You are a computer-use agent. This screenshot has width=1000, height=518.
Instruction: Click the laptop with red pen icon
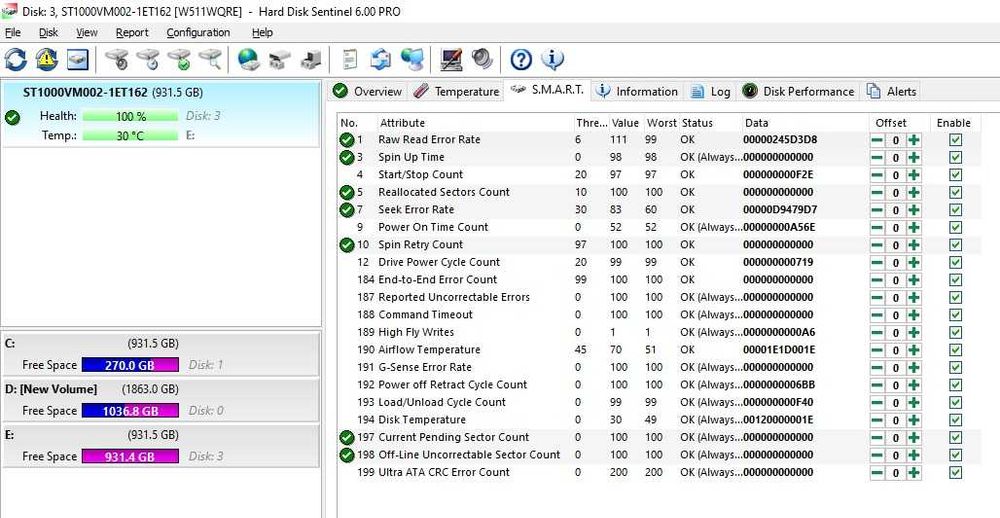tap(451, 59)
